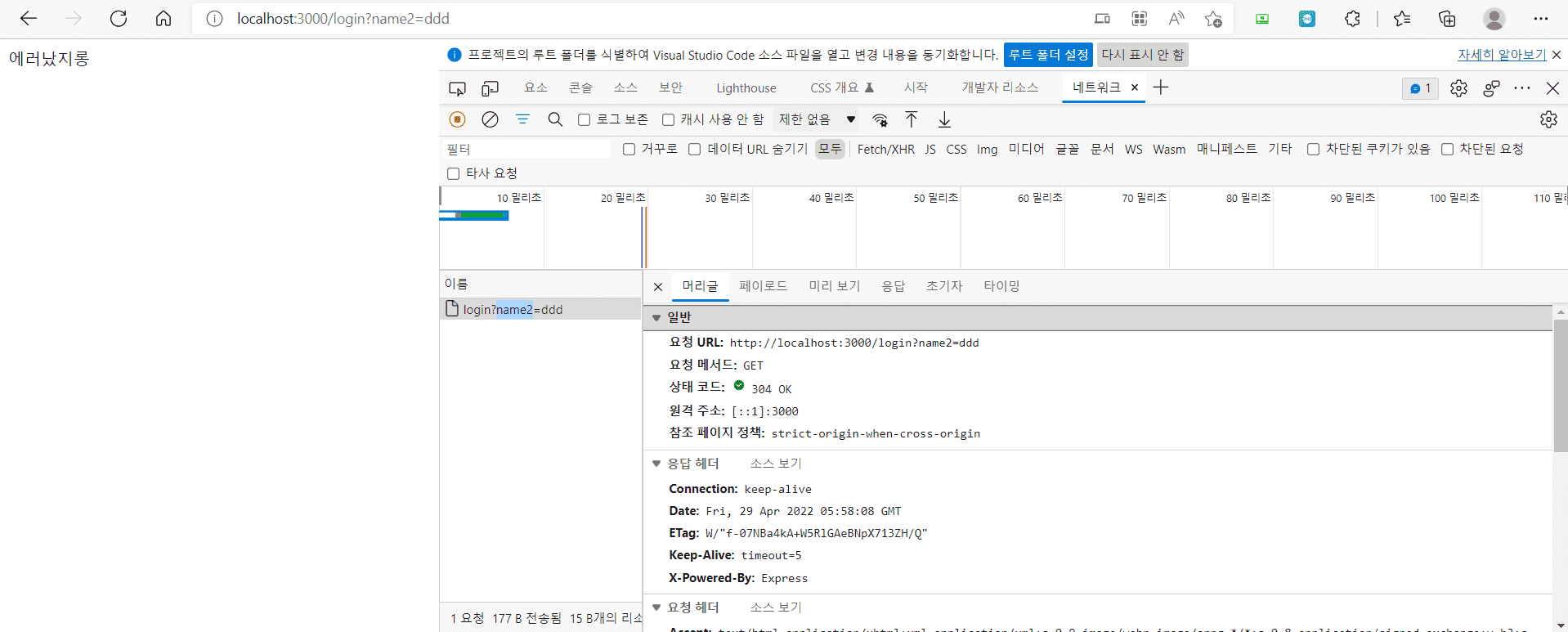The height and width of the screenshot is (632, 1568).
Task: Open Network panel settings gear
Action: [1548, 119]
